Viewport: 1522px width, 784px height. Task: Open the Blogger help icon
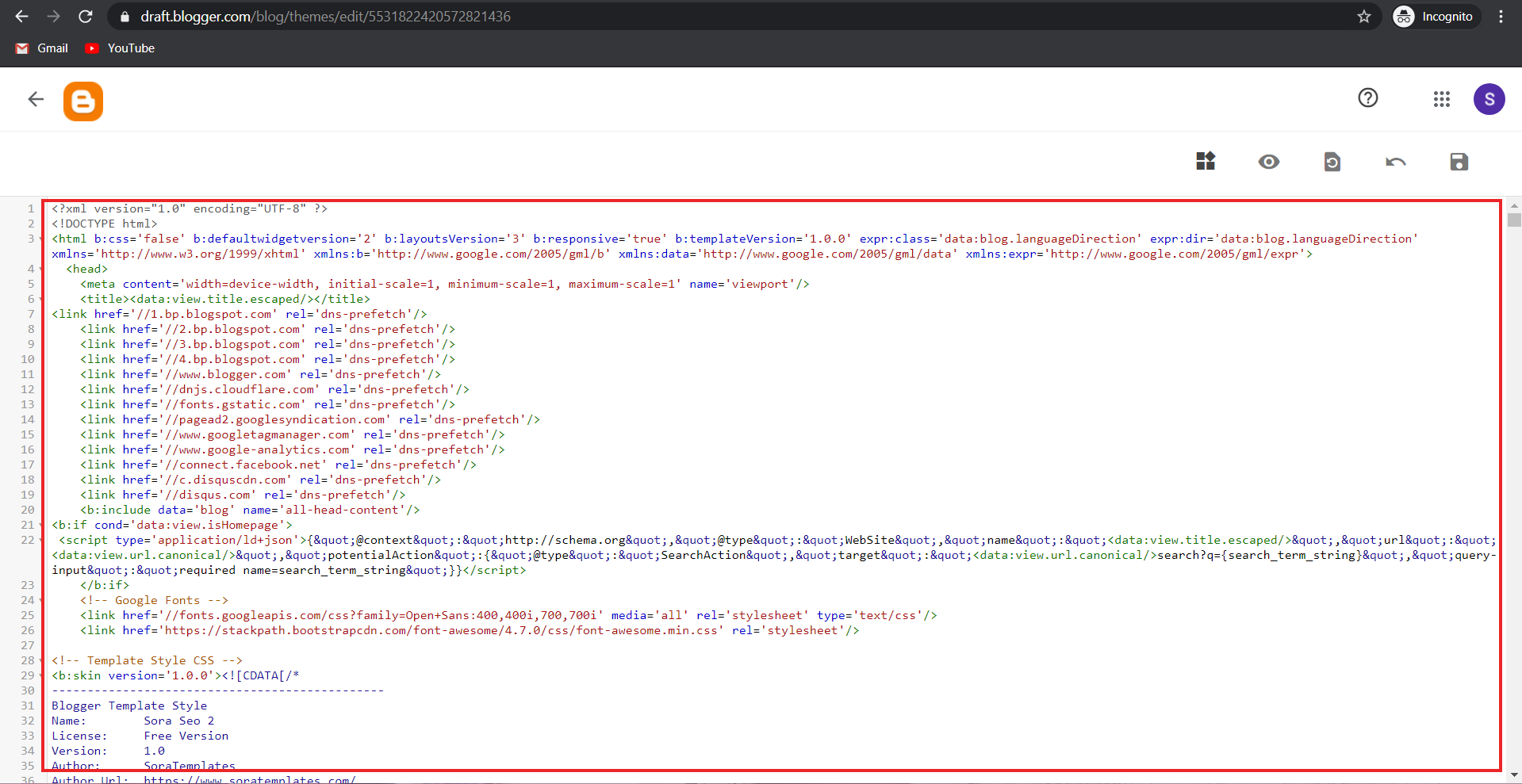coord(1368,98)
